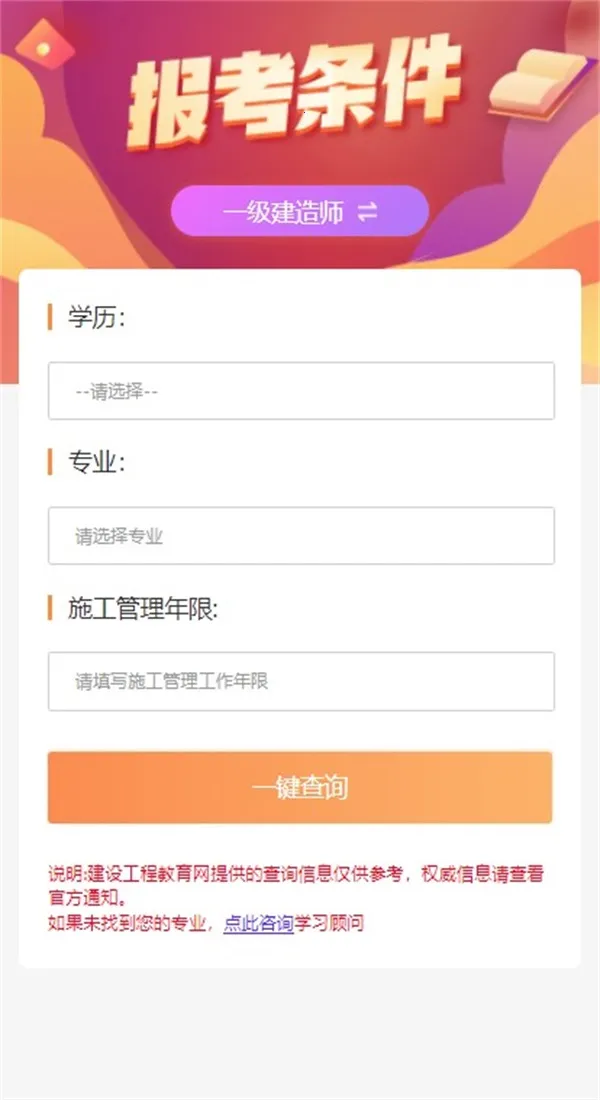Click the red diamond envelope icon
Image resolution: width=600 pixels, height=1100 pixels.
pos(43,42)
